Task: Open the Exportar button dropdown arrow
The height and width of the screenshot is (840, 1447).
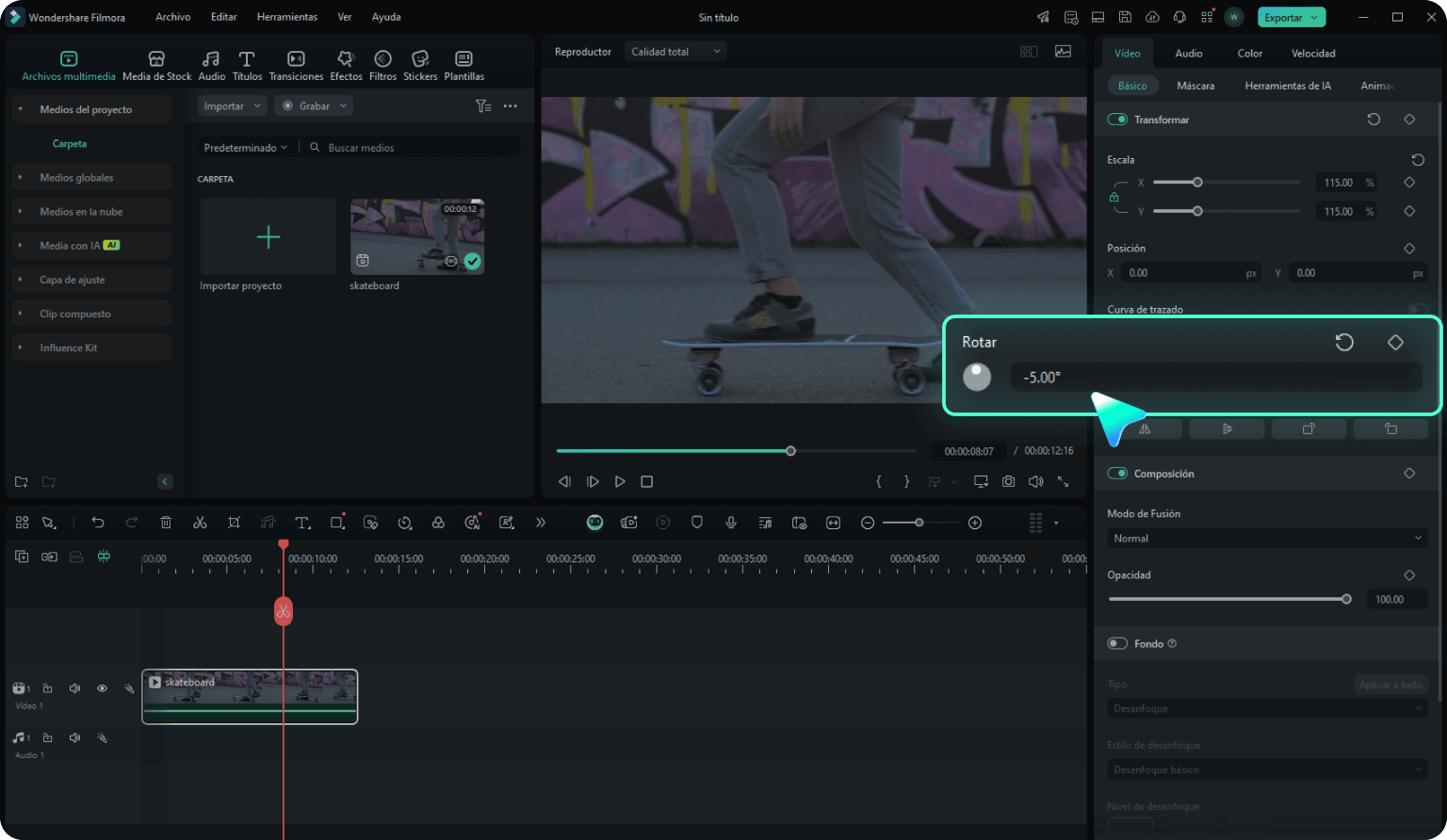Action: (x=1314, y=18)
